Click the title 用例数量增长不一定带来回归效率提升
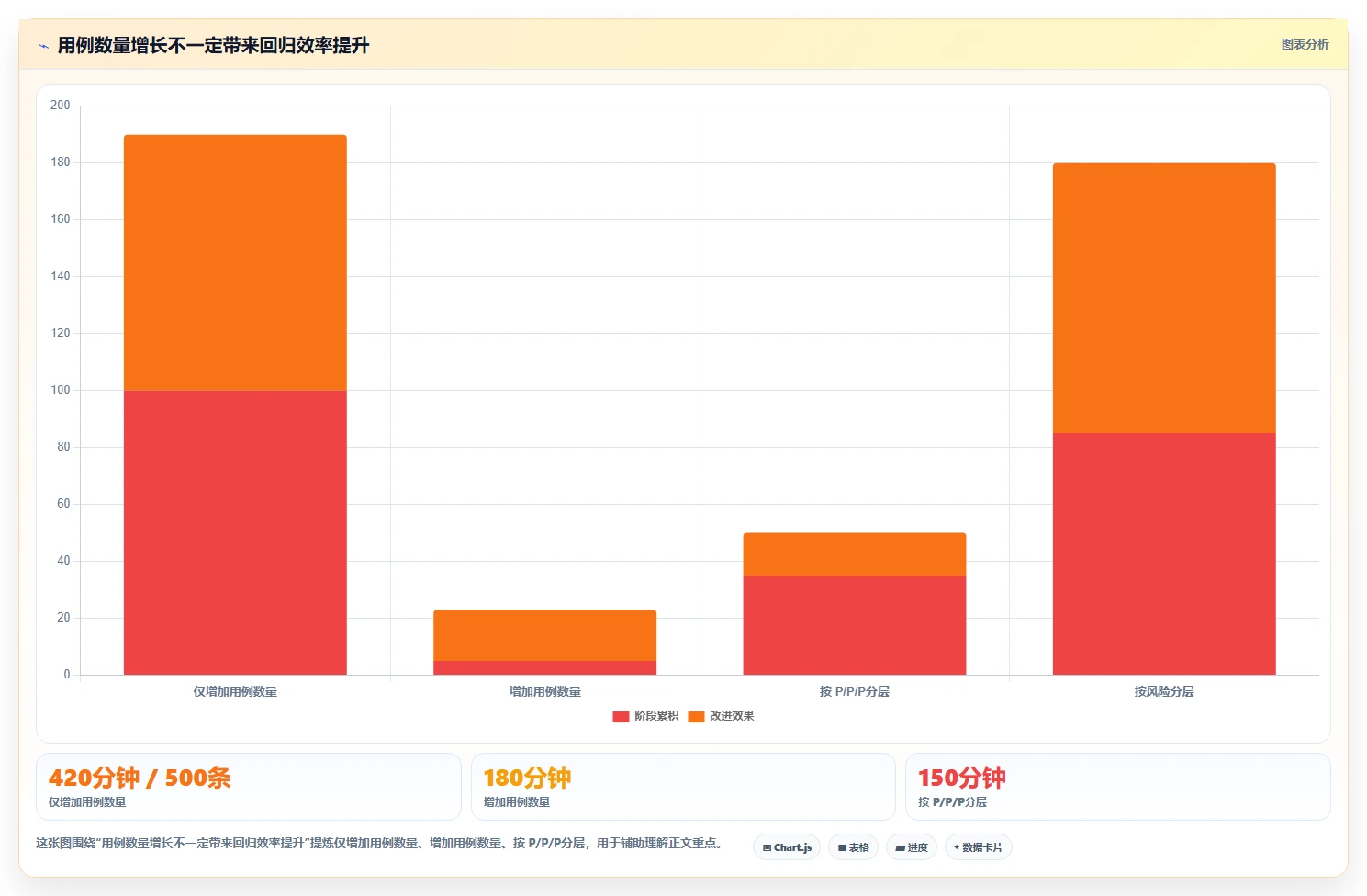Viewport: 1367px width, 896px height. [x=213, y=45]
